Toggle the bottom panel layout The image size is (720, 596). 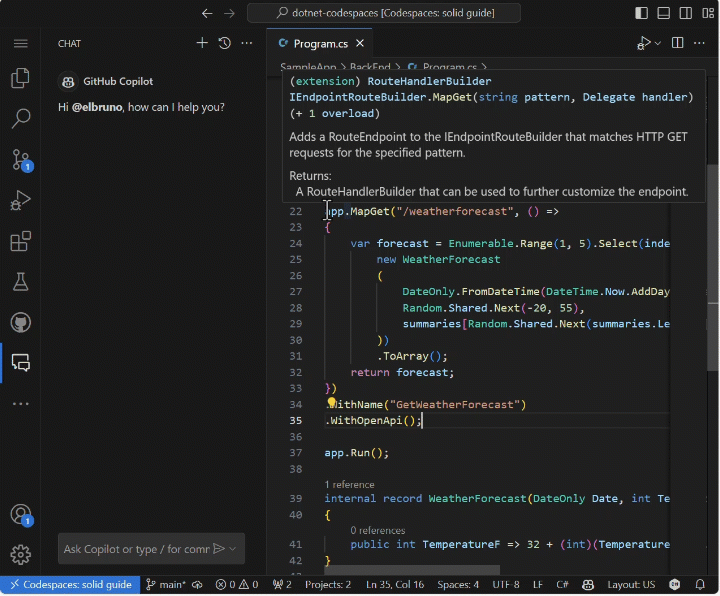coord(664,13)
